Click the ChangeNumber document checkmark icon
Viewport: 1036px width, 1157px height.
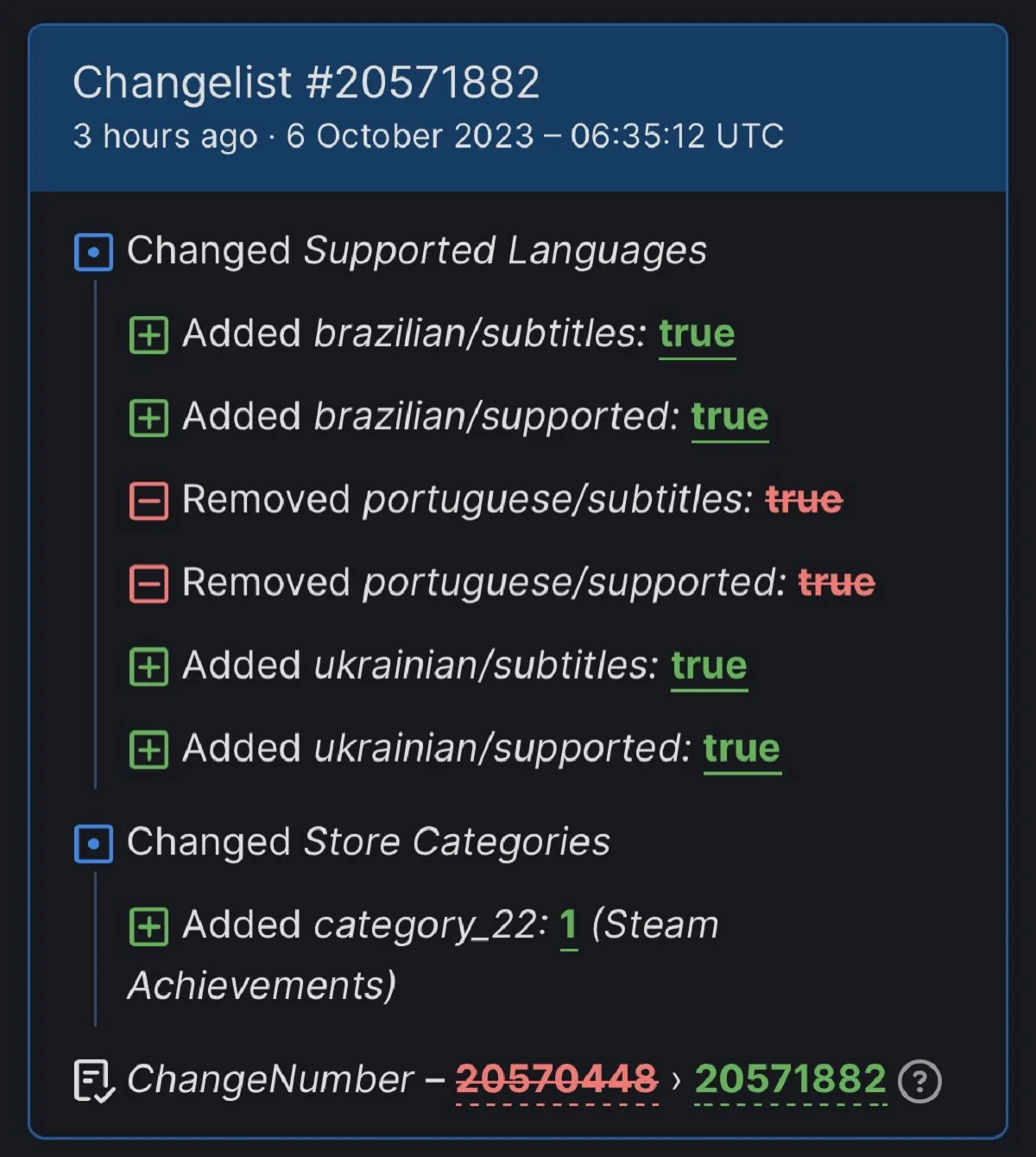93,1081
